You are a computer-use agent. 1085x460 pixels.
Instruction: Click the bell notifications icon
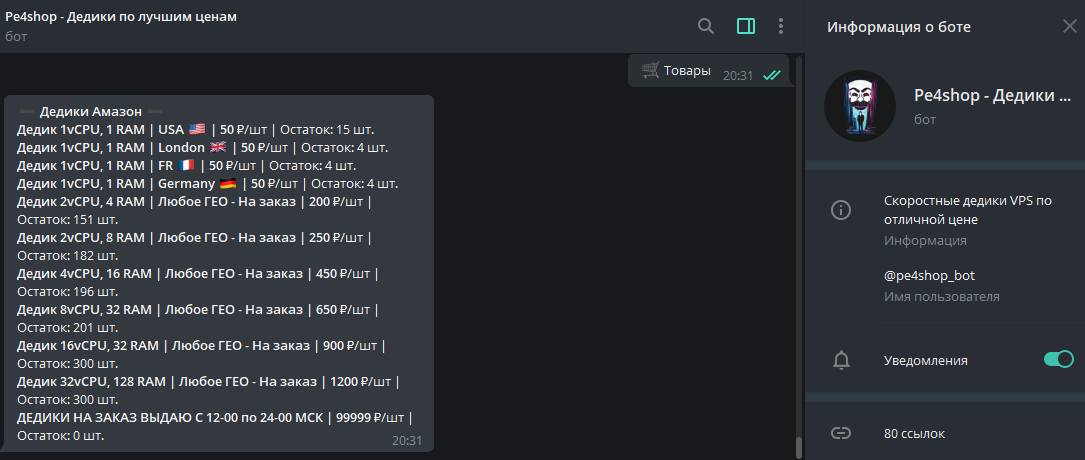coord(841,360)
